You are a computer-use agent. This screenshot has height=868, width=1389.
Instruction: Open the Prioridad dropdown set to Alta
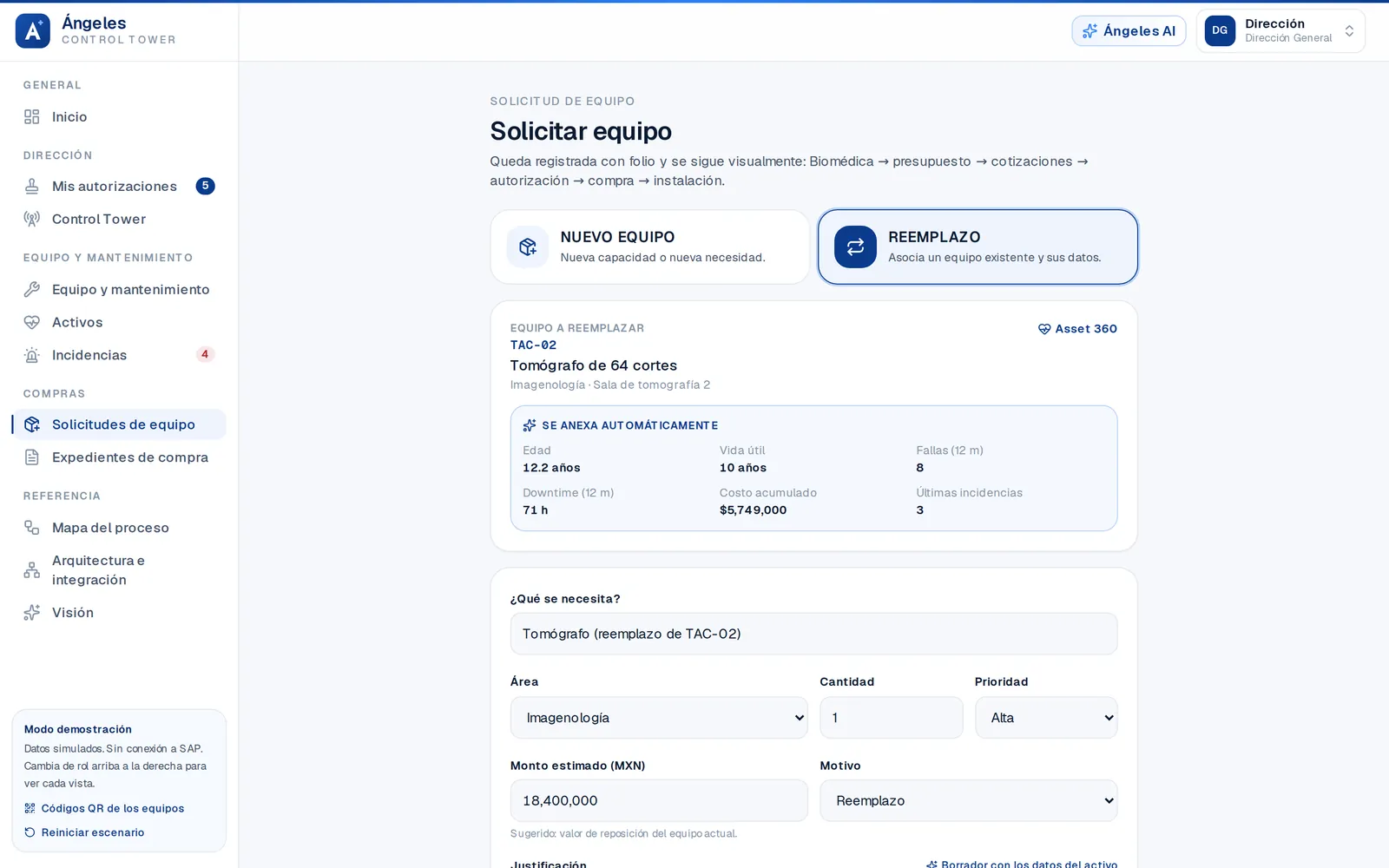(x=1046, y=718)
